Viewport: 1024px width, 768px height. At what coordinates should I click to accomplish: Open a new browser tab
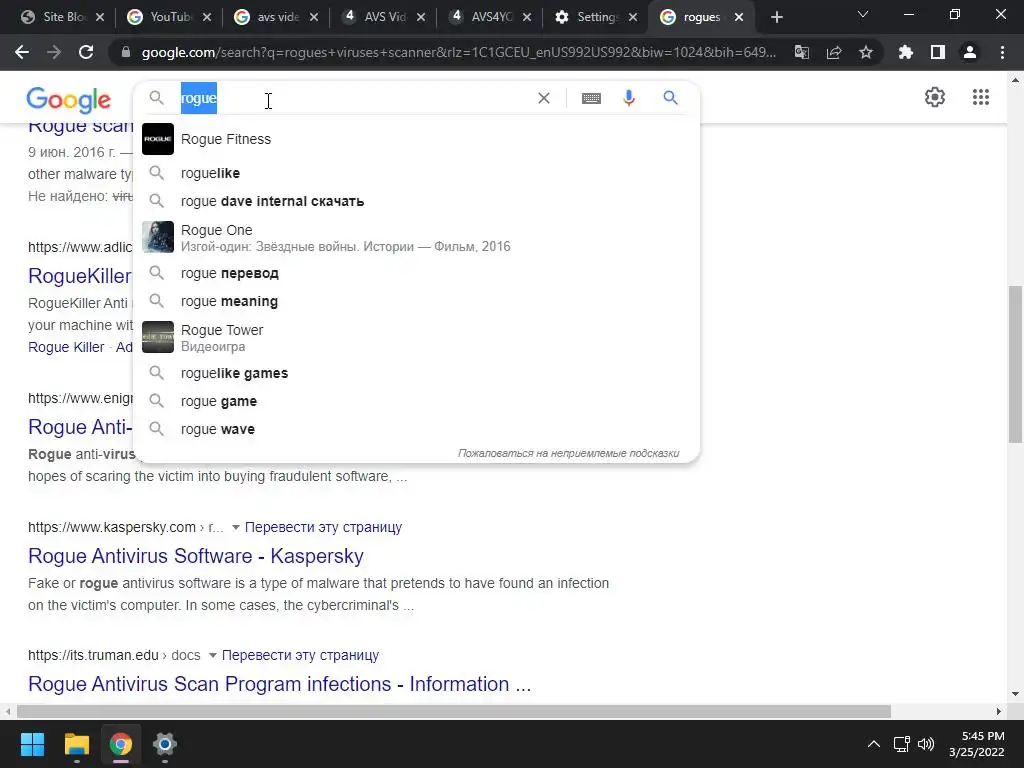click(x=776, y=17)
